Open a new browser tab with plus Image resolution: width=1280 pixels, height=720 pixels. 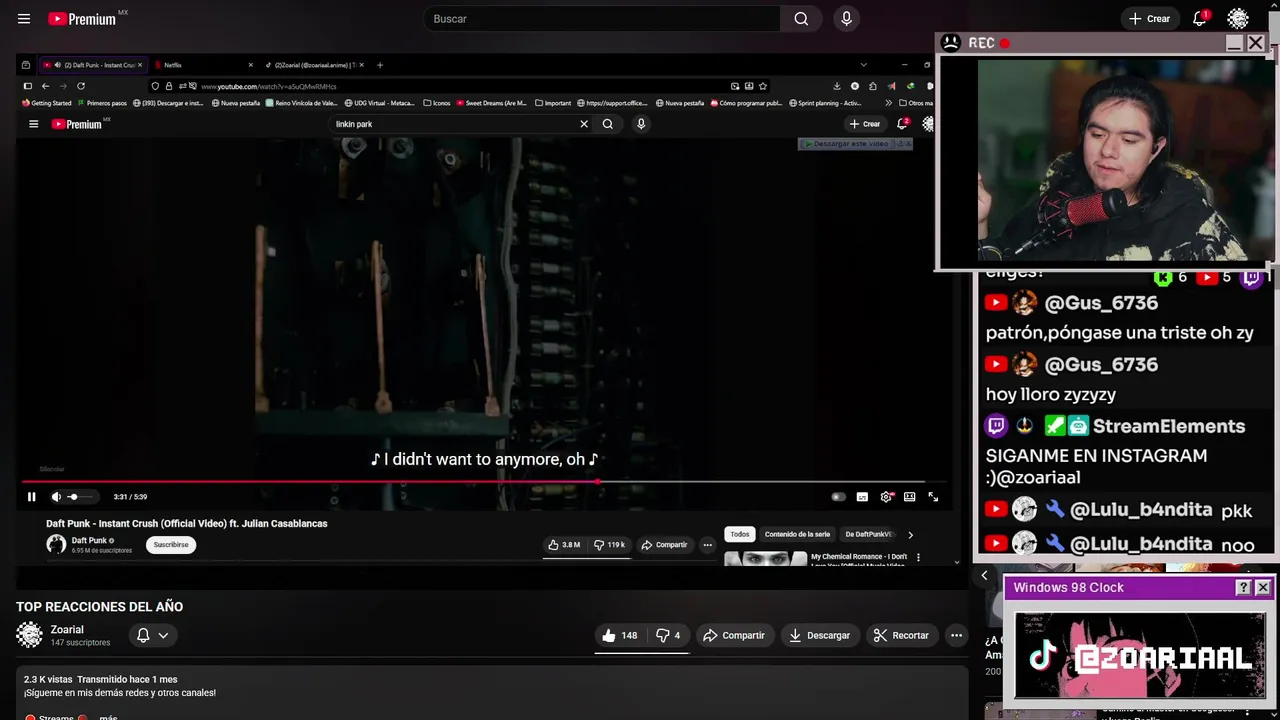(379, 65)
